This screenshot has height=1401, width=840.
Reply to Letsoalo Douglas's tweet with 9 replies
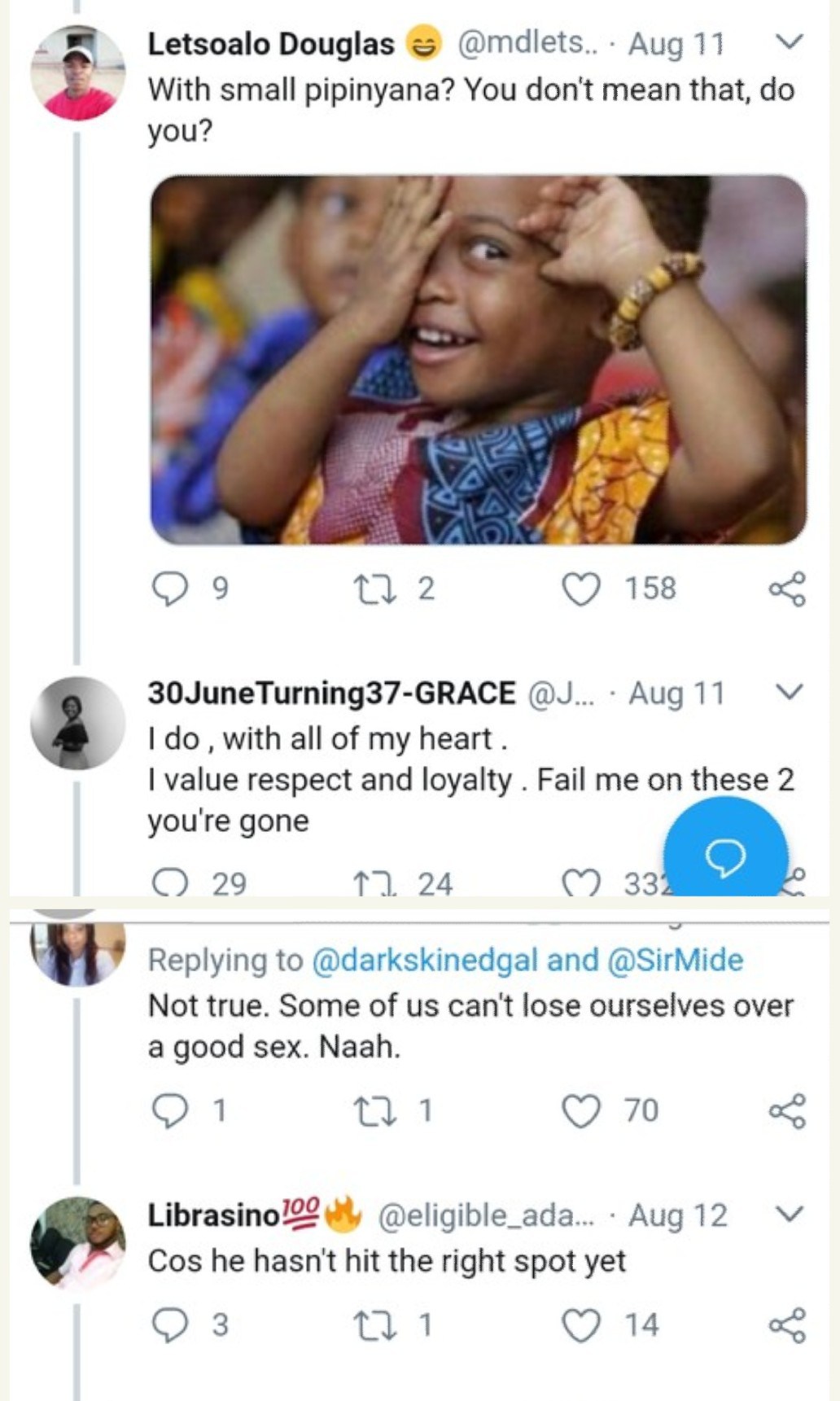(x=171, y=589)
